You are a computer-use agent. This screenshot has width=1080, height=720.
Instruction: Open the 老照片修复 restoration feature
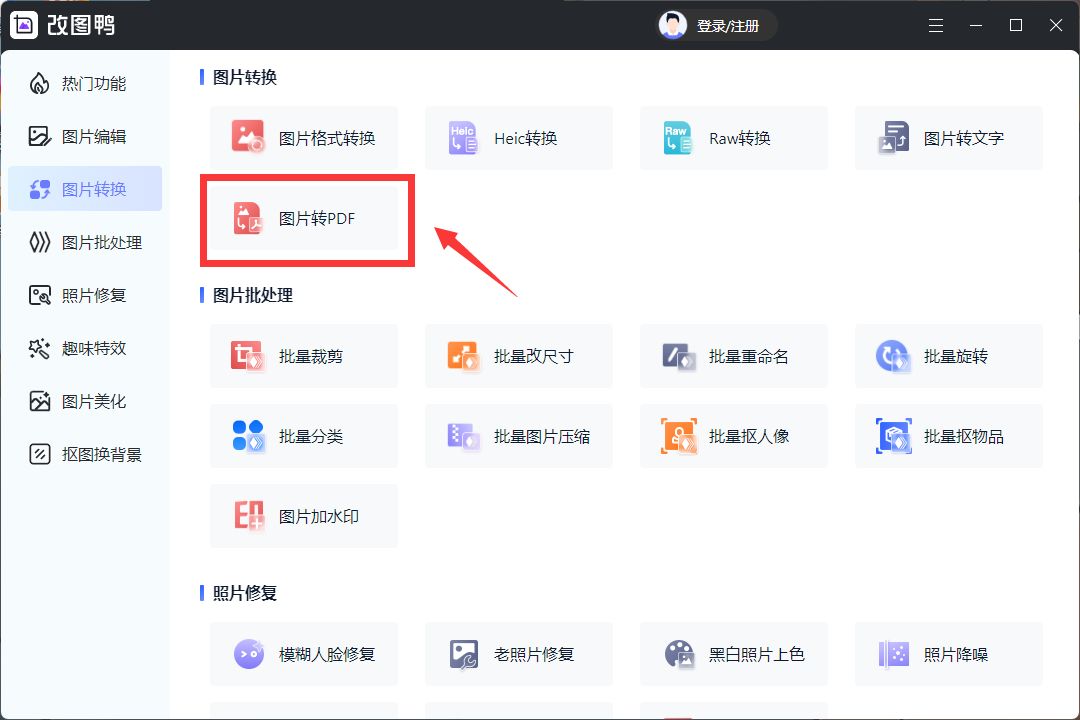[518, 654]
